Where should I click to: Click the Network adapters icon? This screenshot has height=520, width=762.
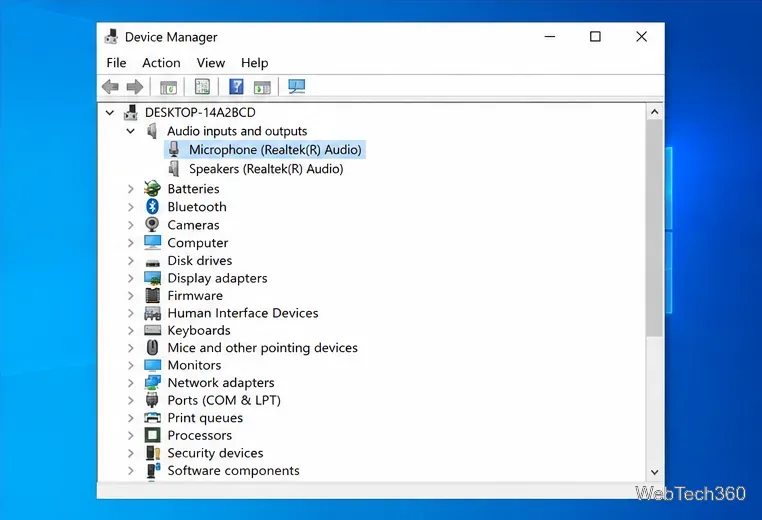click(153, 382)
